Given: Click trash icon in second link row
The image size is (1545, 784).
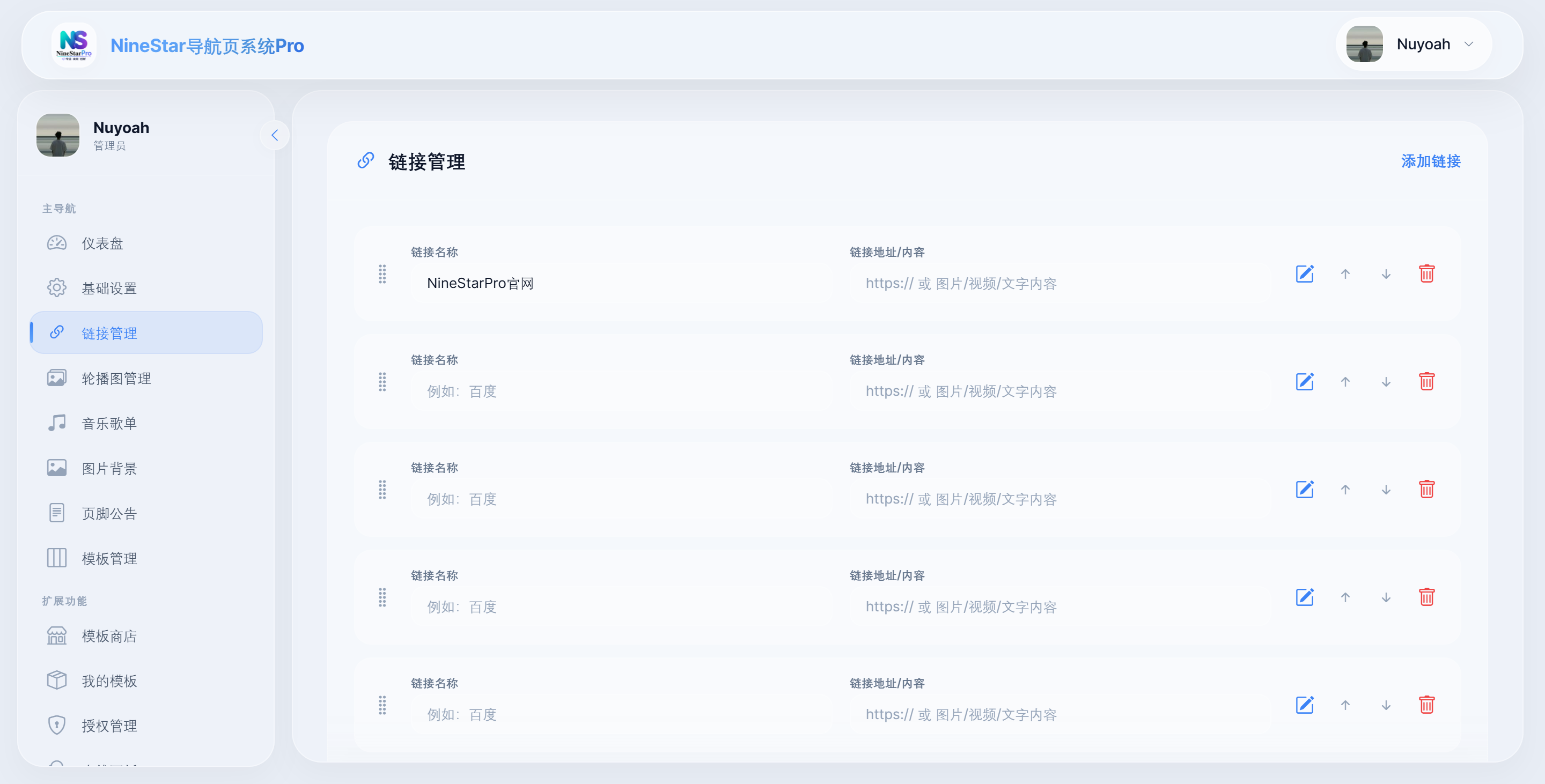Looking at the screenshot, I should click(1427, 381).
